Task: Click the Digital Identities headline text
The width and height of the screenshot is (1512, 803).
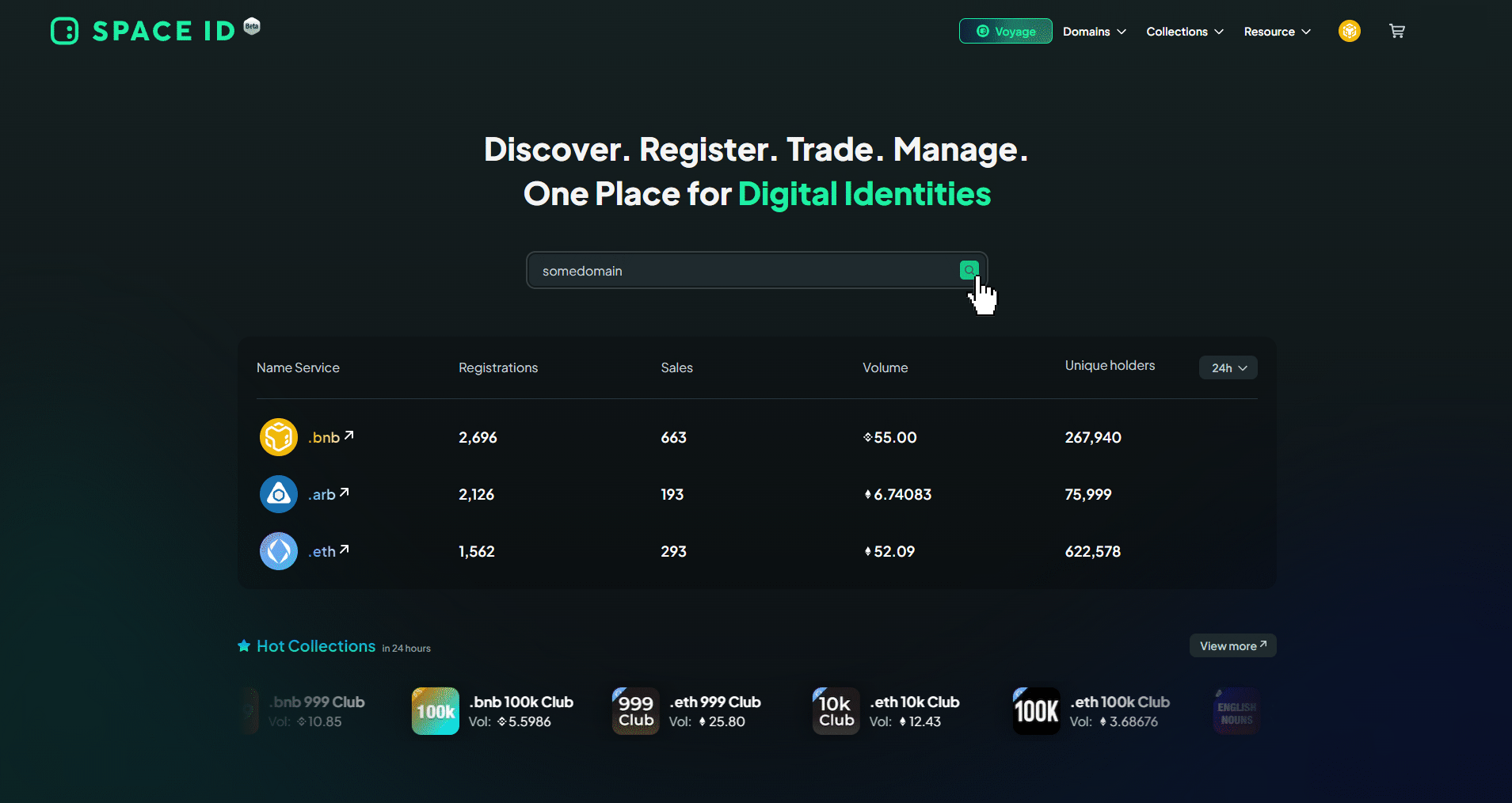Action: (864, 194)
